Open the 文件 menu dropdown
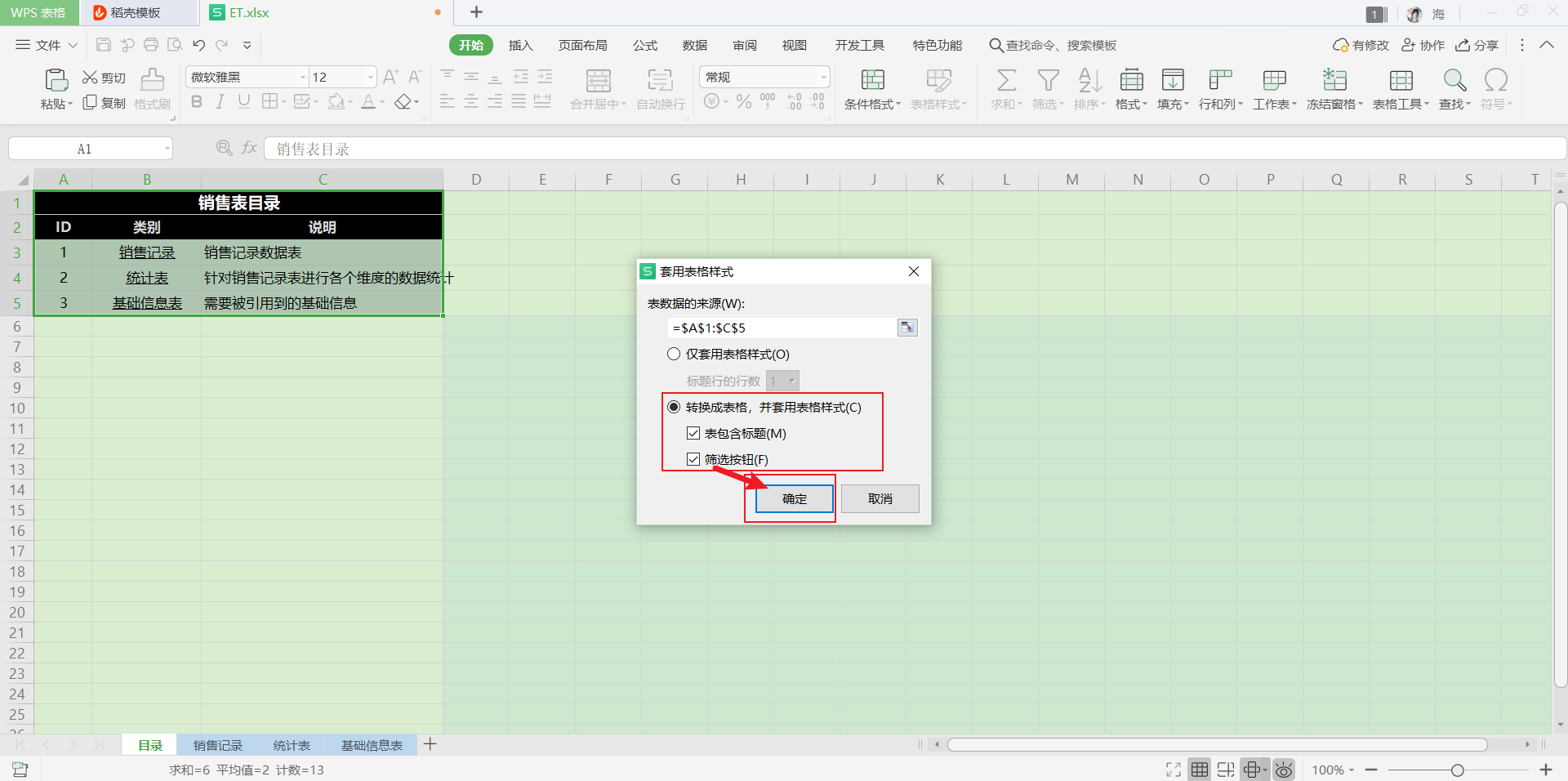This screenshot has height=781, width=1568. point(47,45)
